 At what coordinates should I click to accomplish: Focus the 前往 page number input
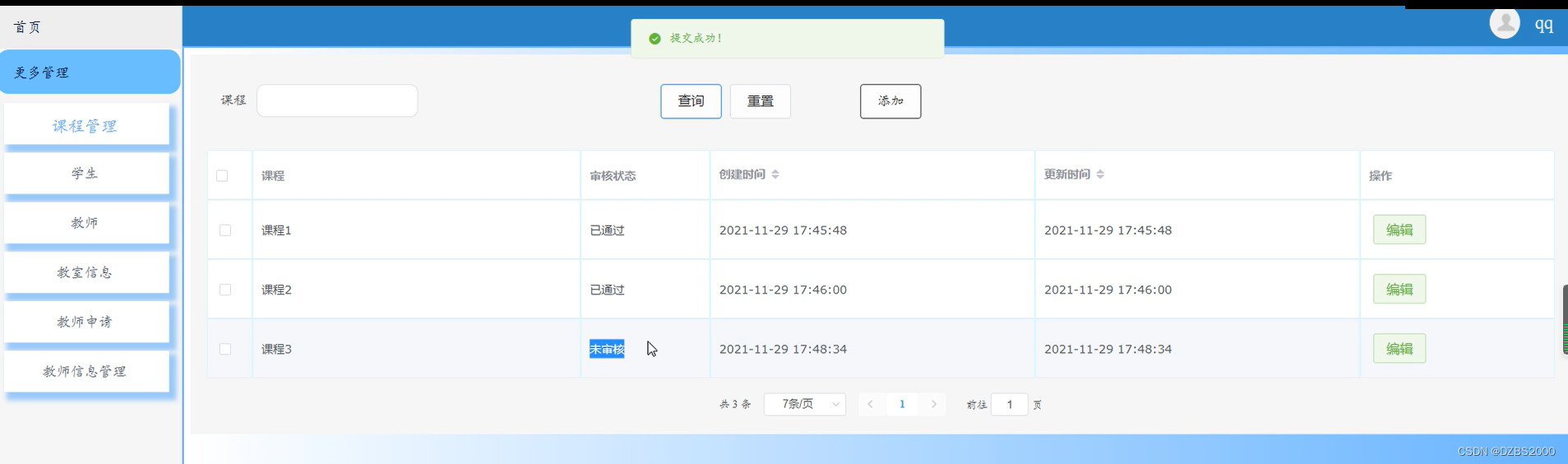[1010, 404]
